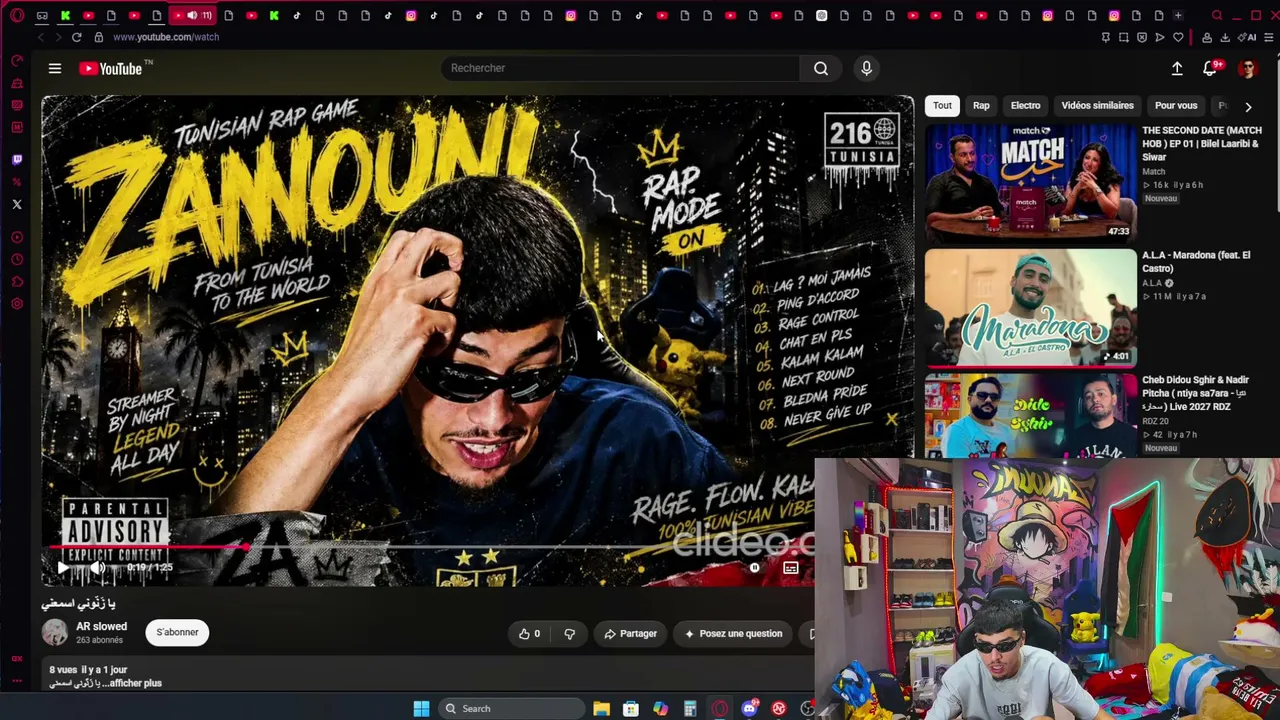Screen dimensions: 1280x720
Task: Open Windows Start menu
Action: click(421, 709)
